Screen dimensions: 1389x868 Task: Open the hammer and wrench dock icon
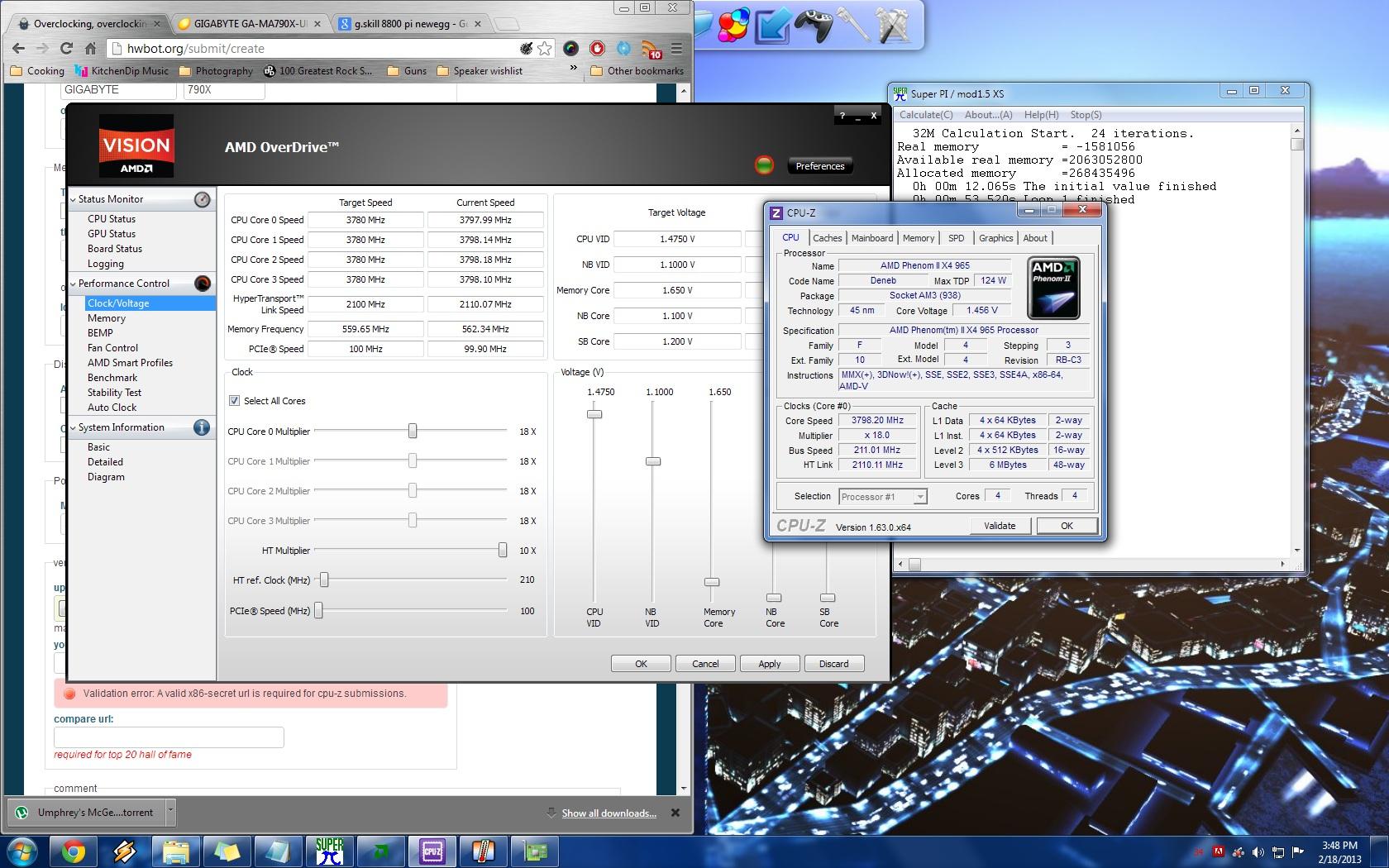[x=893, y=25]
